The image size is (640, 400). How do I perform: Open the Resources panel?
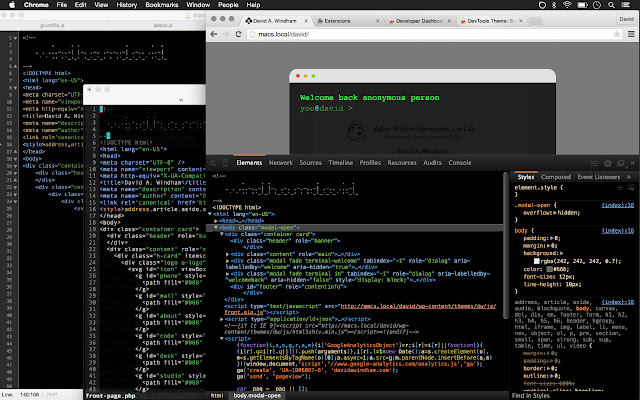click(x=402, y=163)
